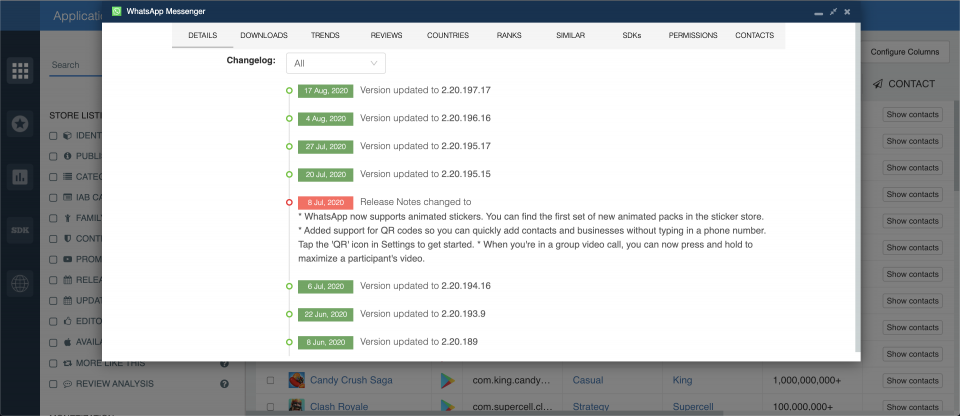
Task: Click the WhatsApp icon in dialog title
Action: (116, 12)
